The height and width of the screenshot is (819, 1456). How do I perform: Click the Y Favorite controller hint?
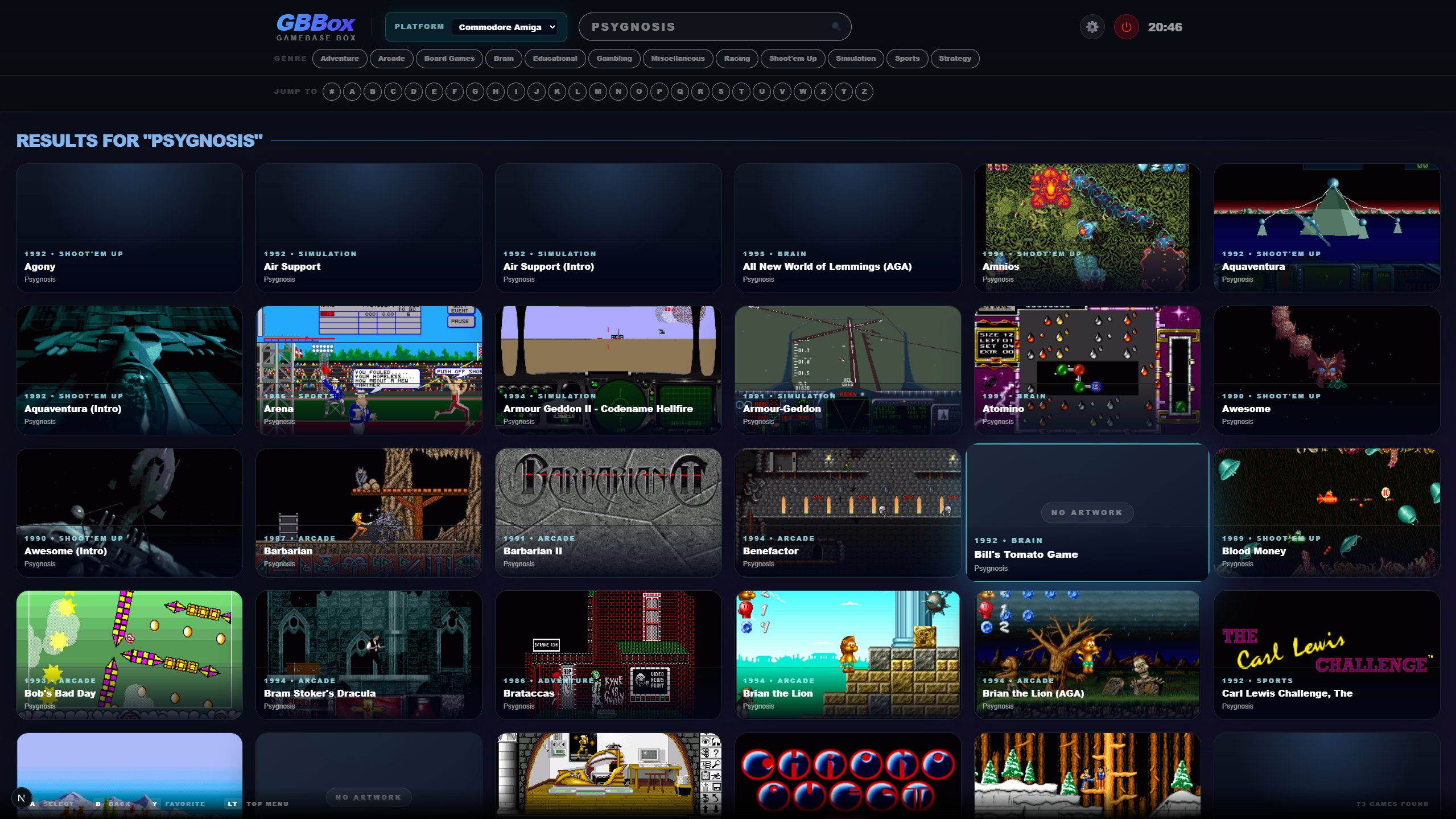[178, 804]
